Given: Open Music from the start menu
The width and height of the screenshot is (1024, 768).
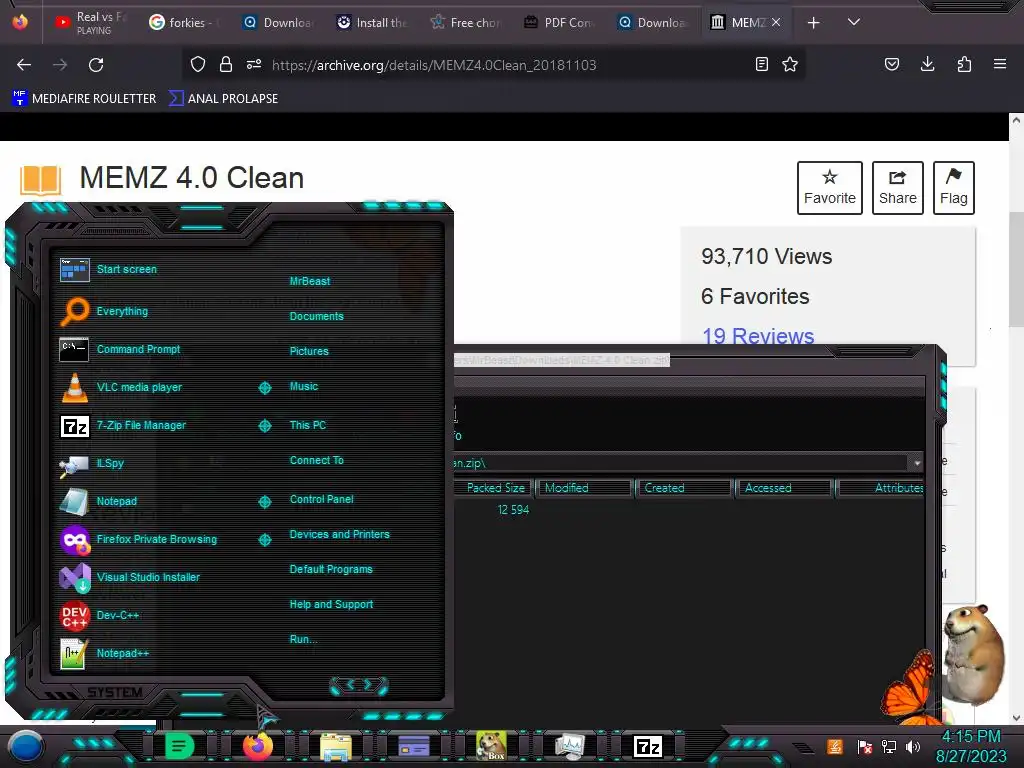Looking at the screenshot, I should pos(304,387).
